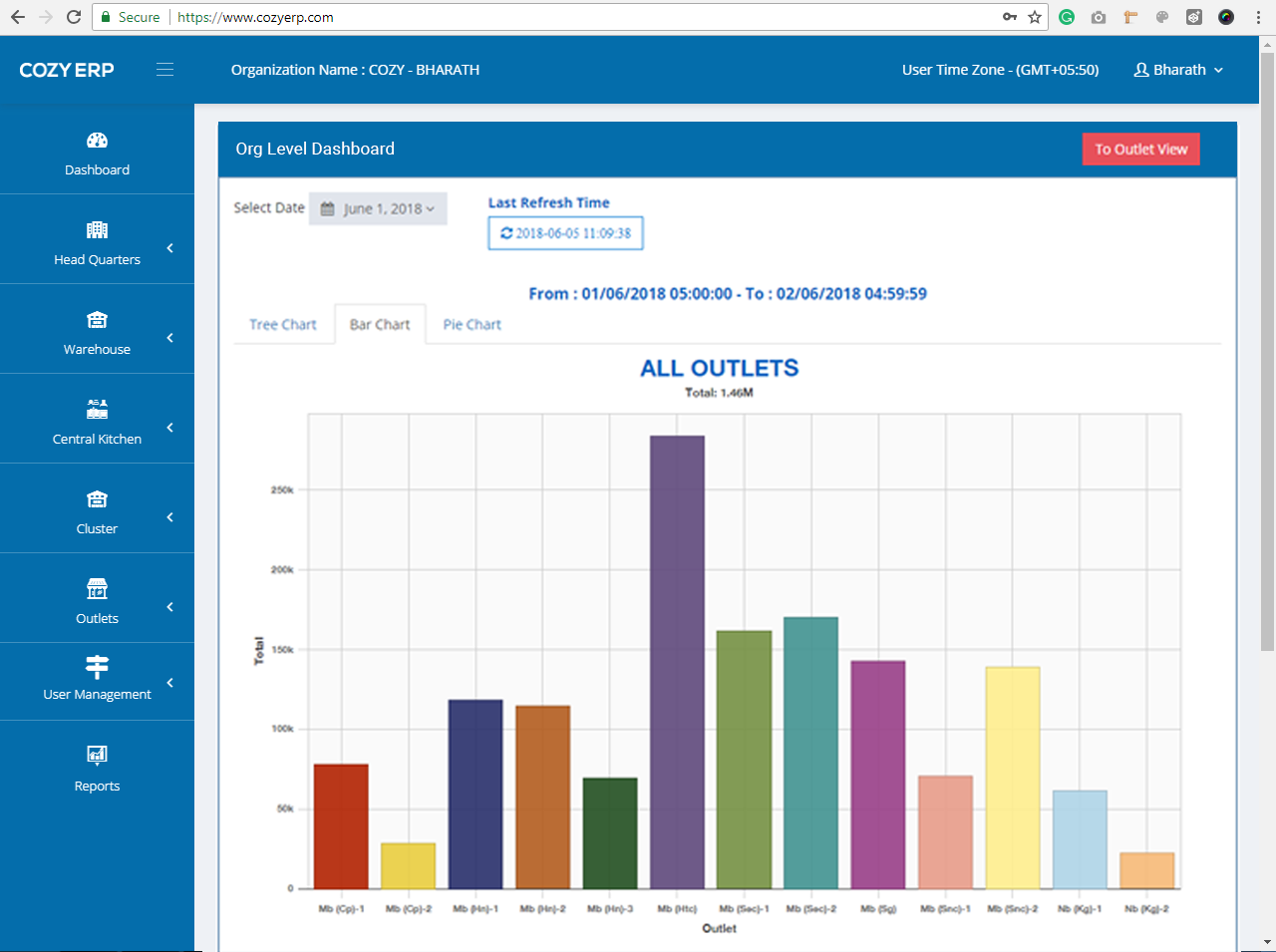Reload the page in browser
The height and width of the screenshot is (952, 1276).
click(x=74, y=17)
